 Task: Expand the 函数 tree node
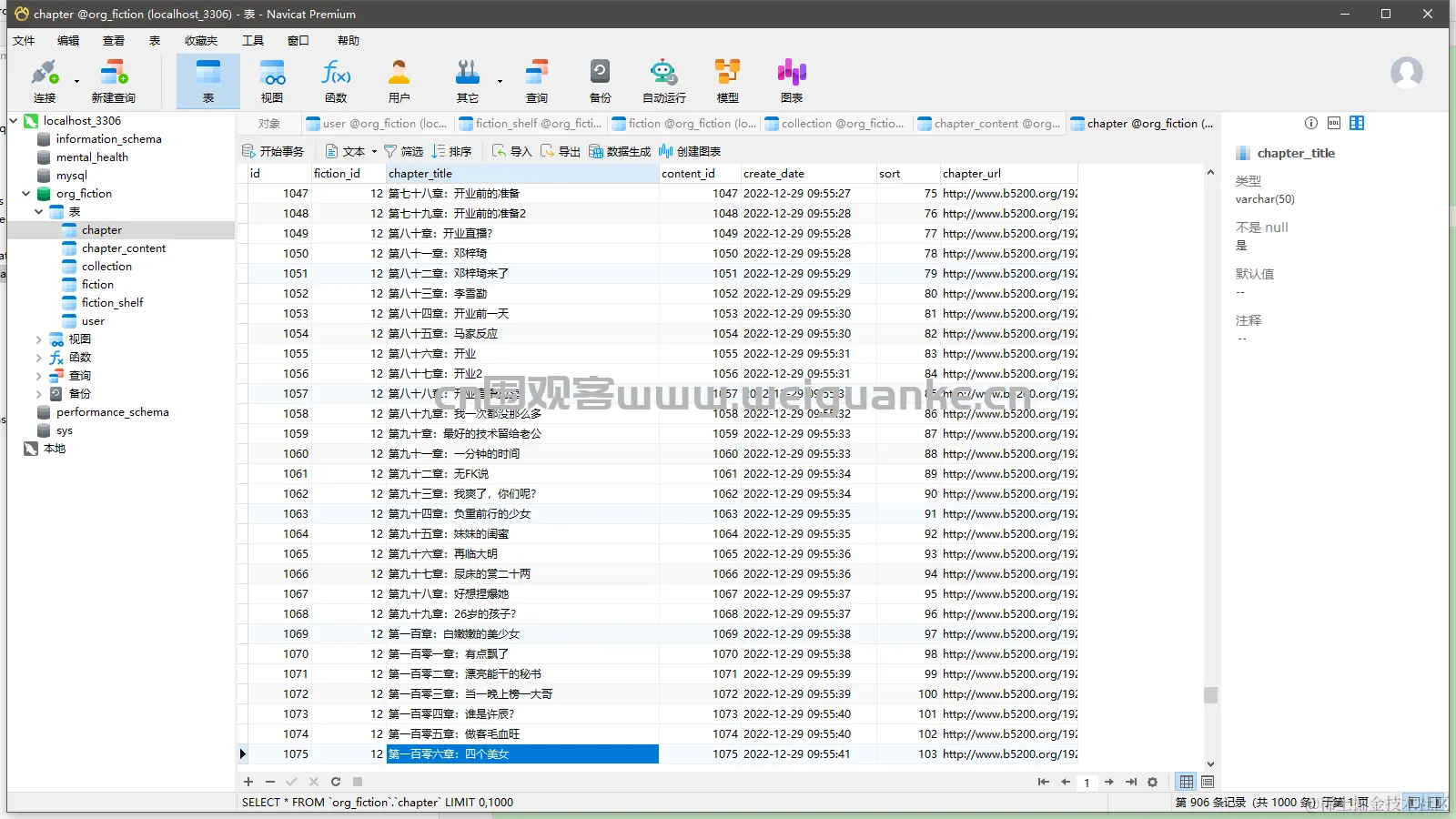click(x=39, y=357)
